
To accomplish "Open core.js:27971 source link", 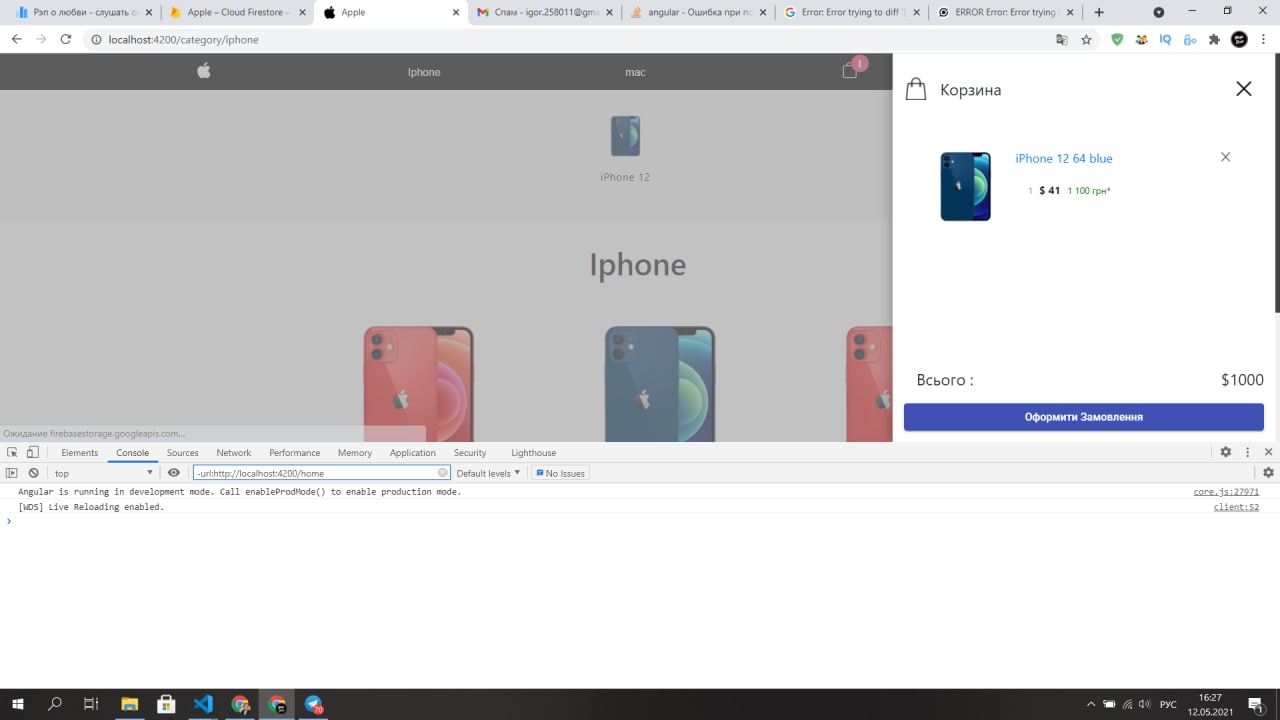I will pos(1226,492).
